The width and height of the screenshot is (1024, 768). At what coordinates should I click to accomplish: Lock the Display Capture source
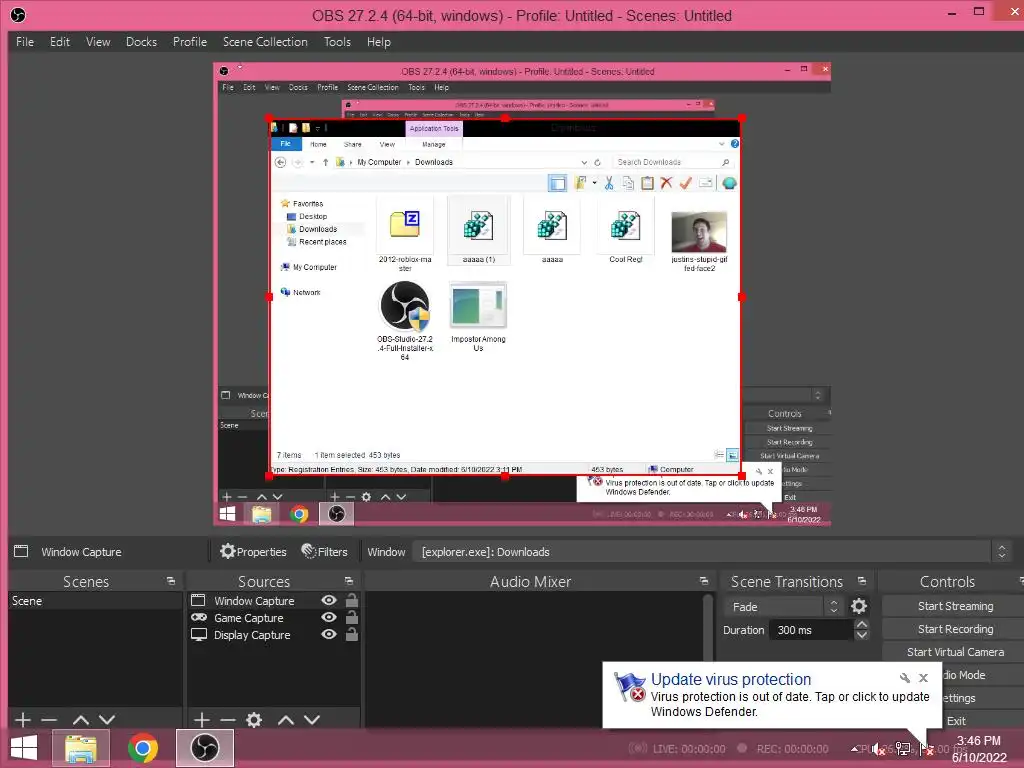(351, 634)
